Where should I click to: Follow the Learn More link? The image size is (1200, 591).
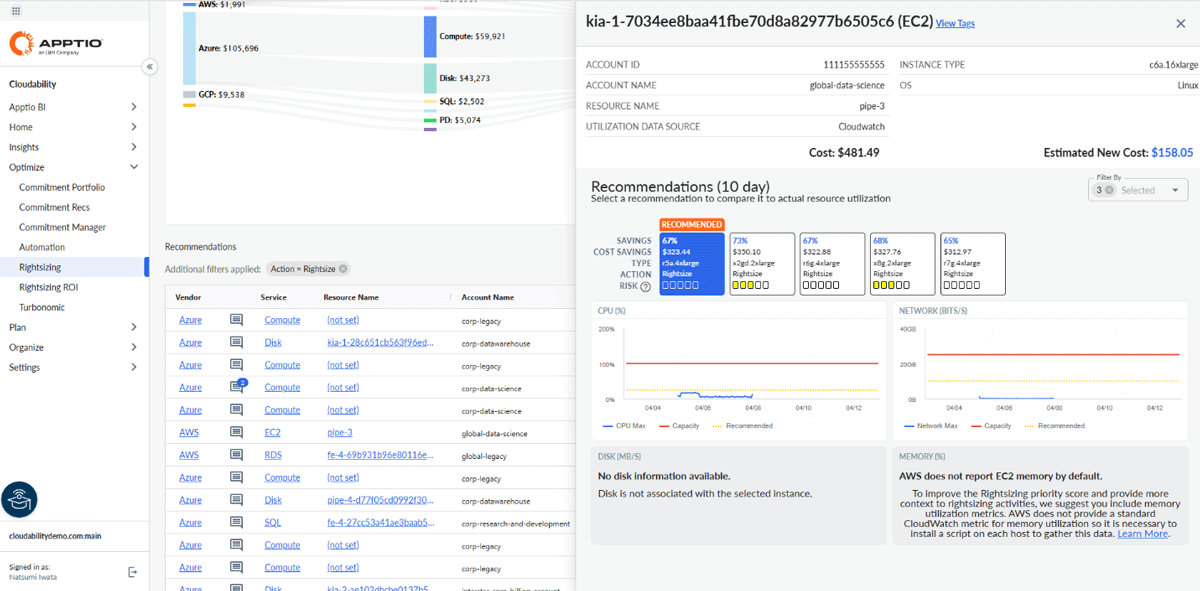click(x=1143, y=534)
